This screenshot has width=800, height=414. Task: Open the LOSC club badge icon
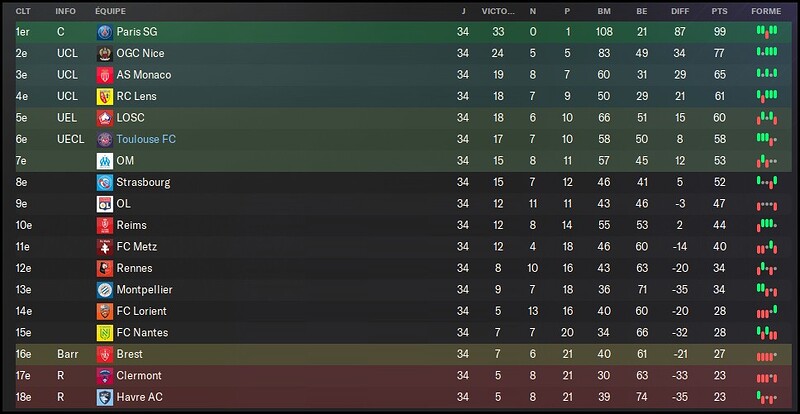pyautogui.click(x=105, y=118)
